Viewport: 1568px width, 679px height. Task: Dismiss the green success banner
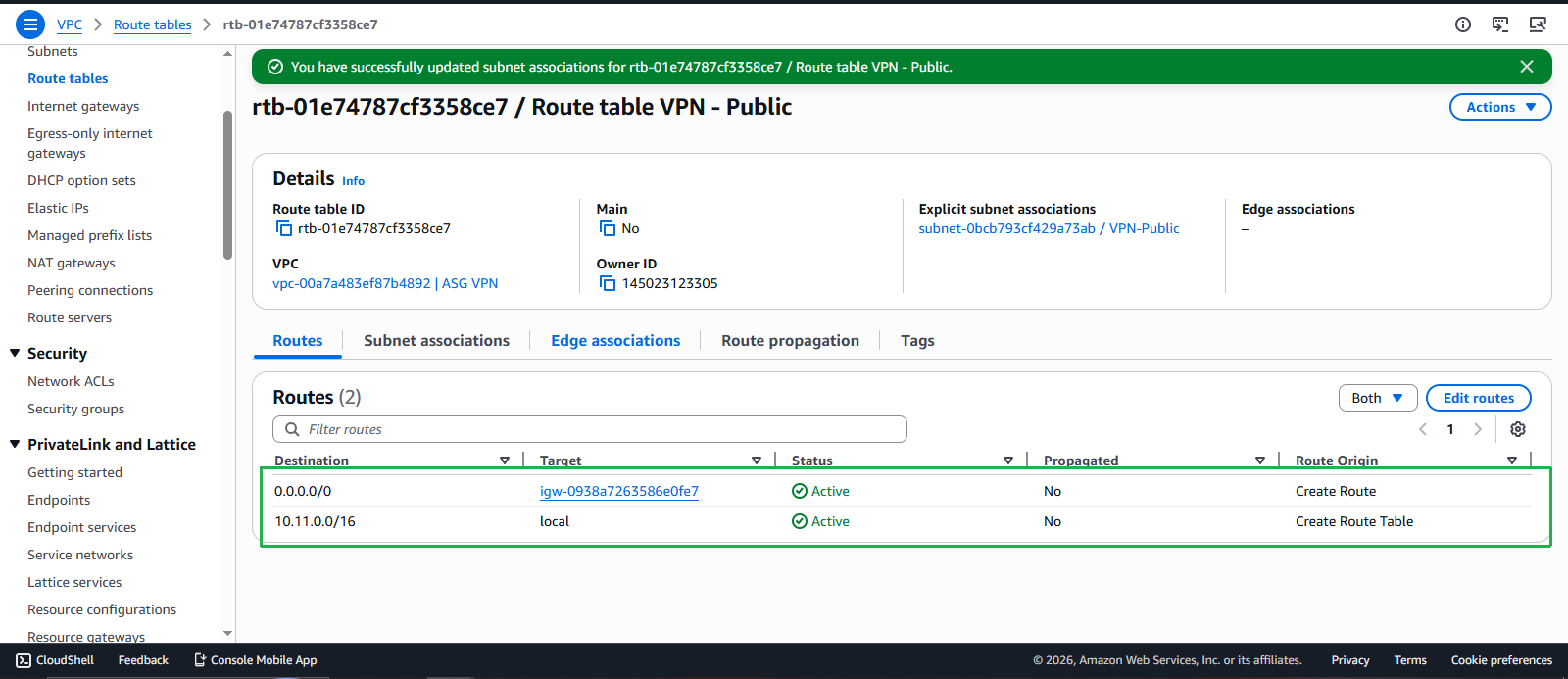1527,67
